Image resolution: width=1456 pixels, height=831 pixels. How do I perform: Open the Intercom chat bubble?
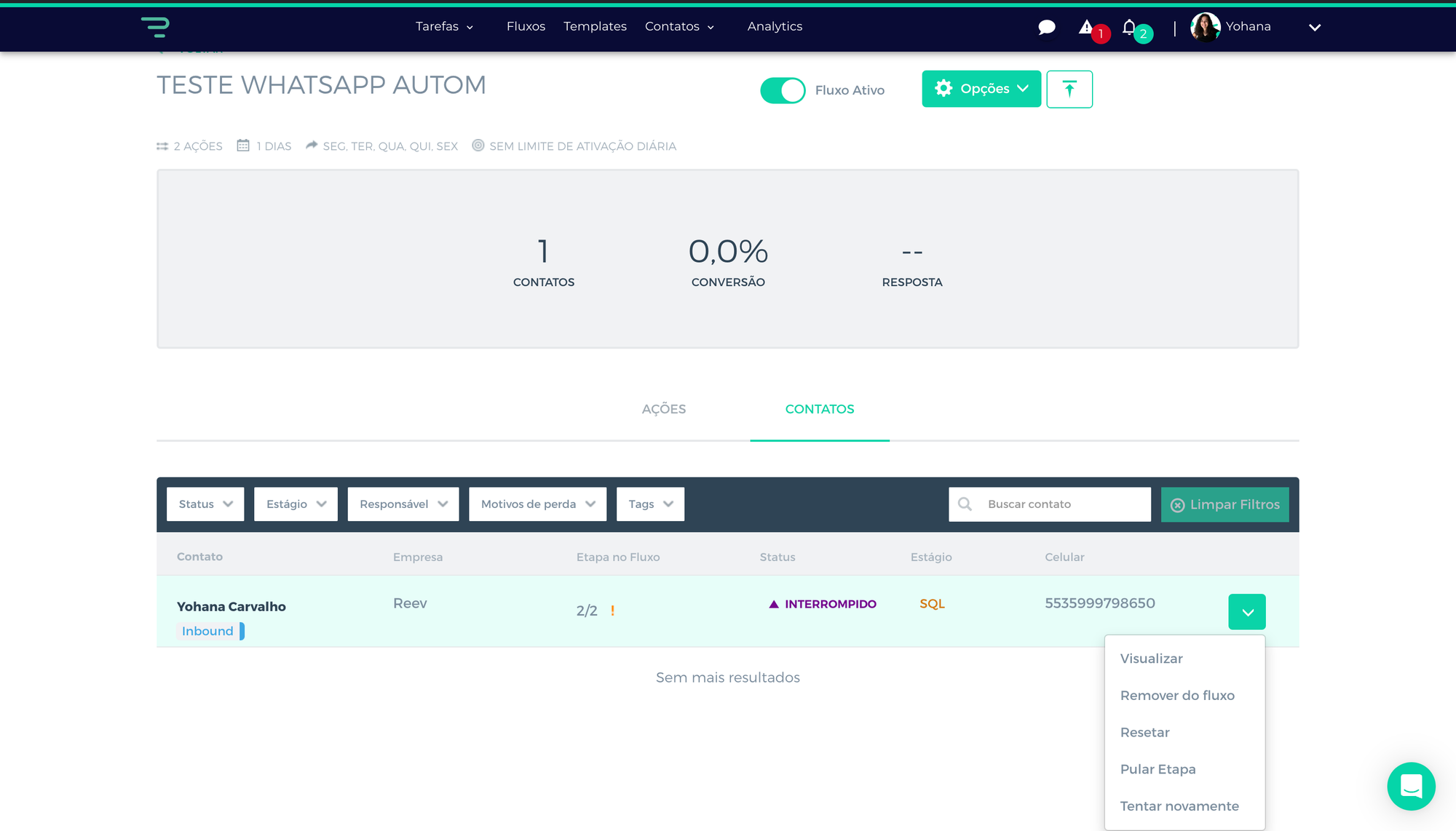click(x=1410, y=786)
